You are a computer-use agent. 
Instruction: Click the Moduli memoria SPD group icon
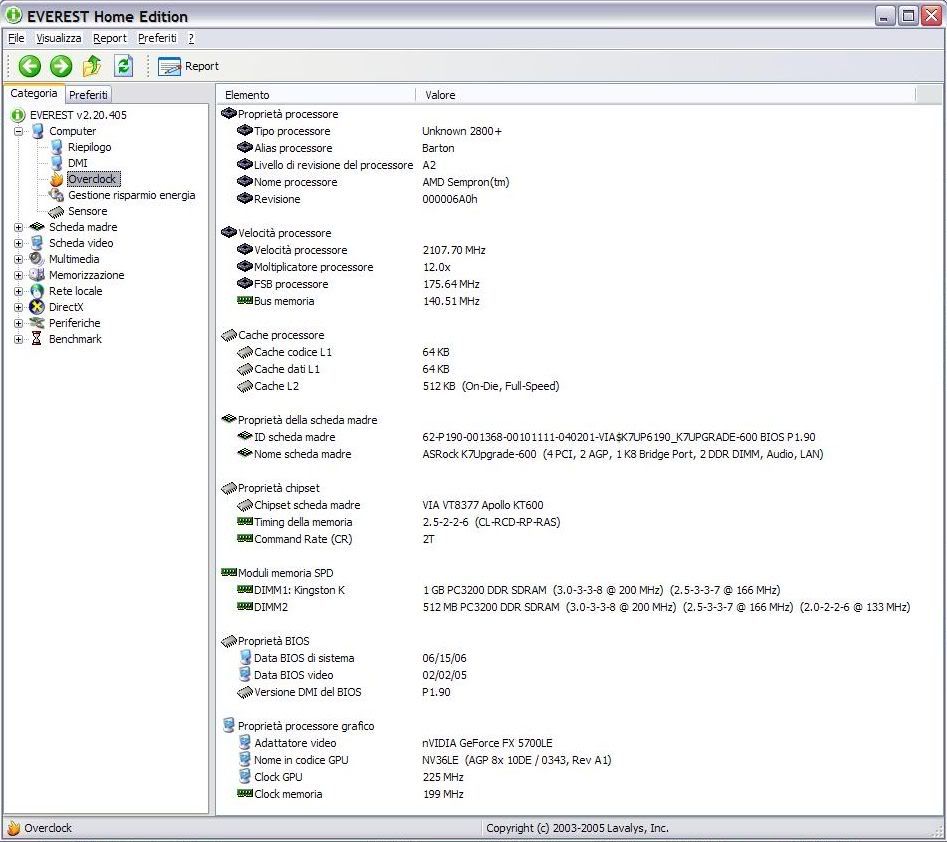229,573
